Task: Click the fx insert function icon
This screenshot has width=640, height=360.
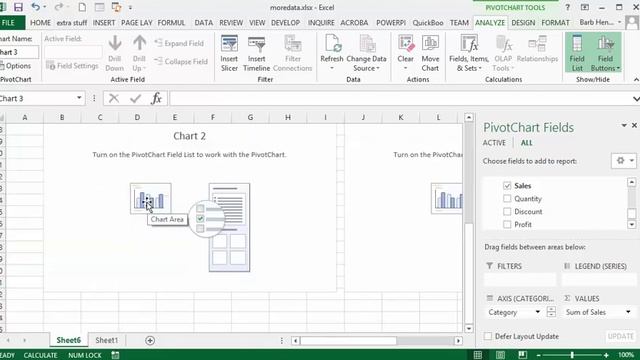Action: click(156, 98)
